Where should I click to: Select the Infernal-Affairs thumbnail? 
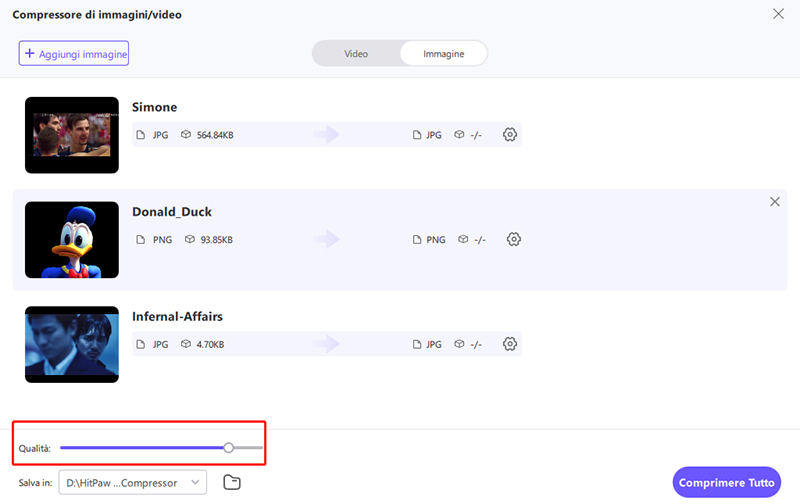click(72, 344)
